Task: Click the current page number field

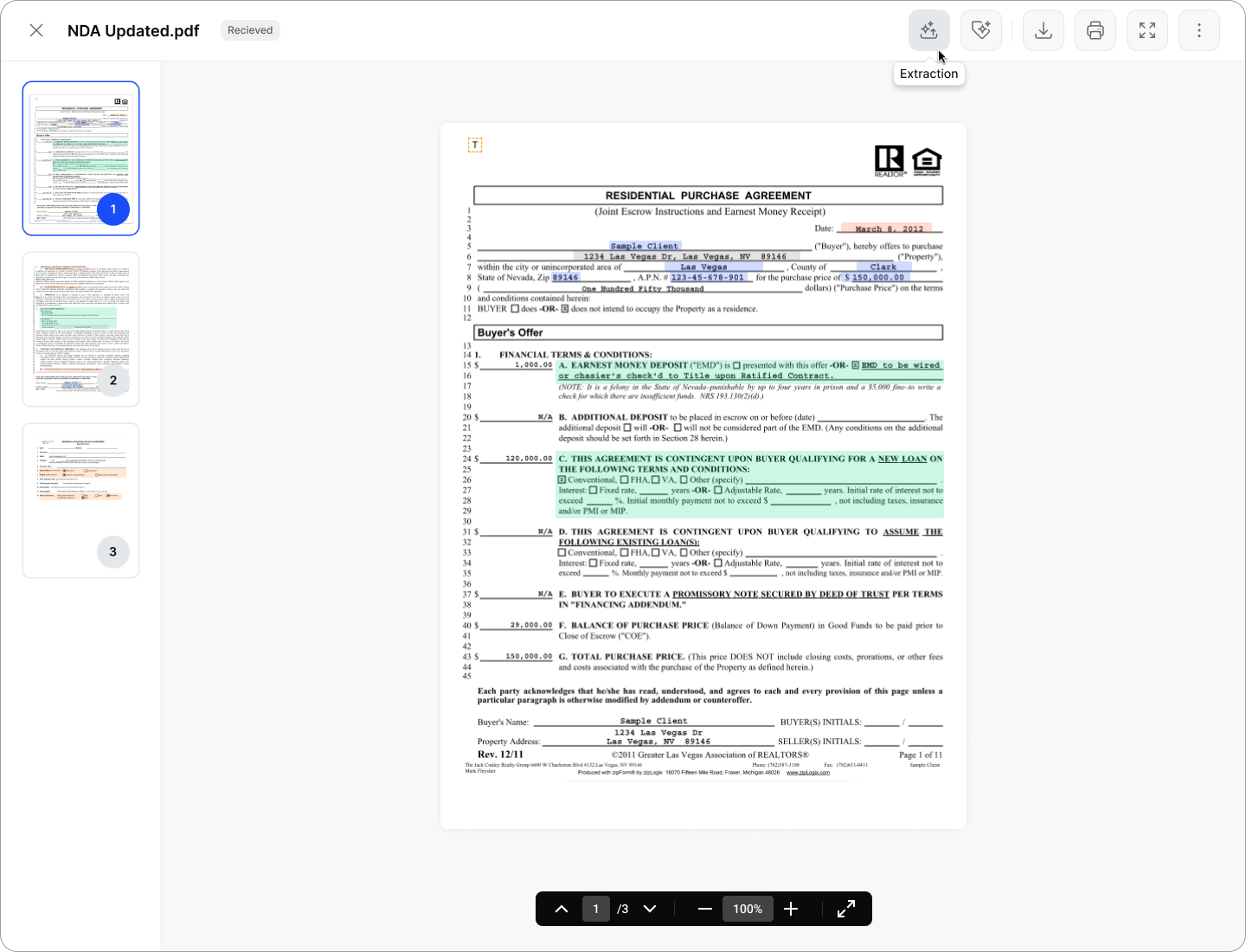Action: point(595,909)
